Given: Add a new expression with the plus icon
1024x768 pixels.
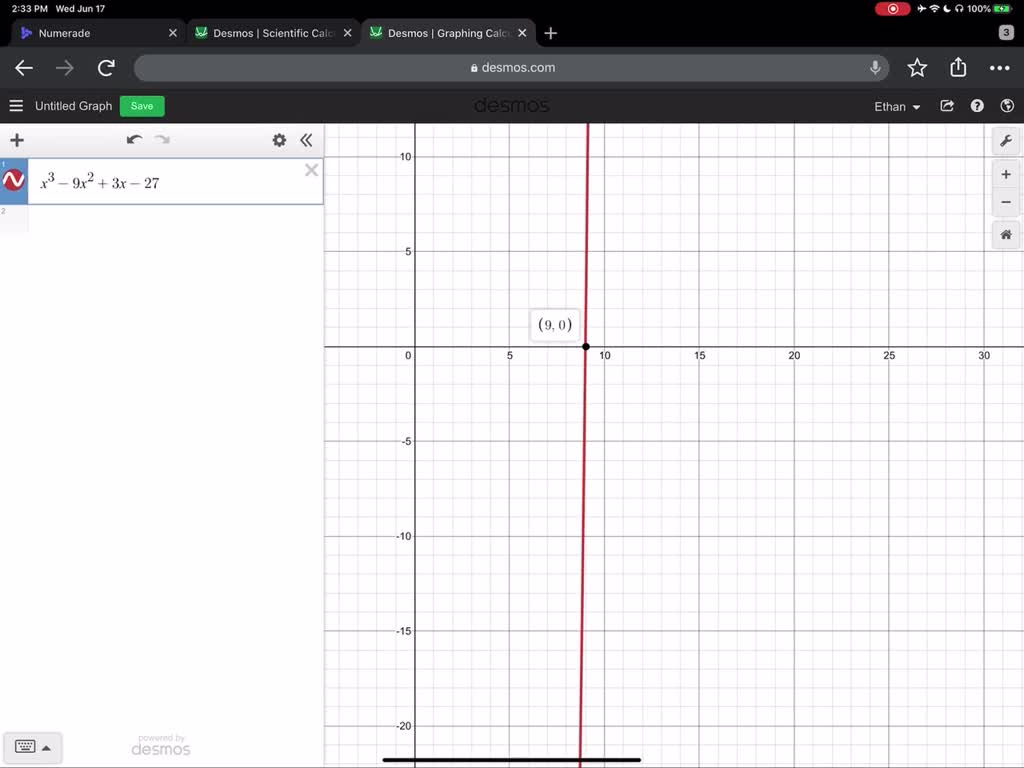Looking at the screenshot, I should coord(16,140).
